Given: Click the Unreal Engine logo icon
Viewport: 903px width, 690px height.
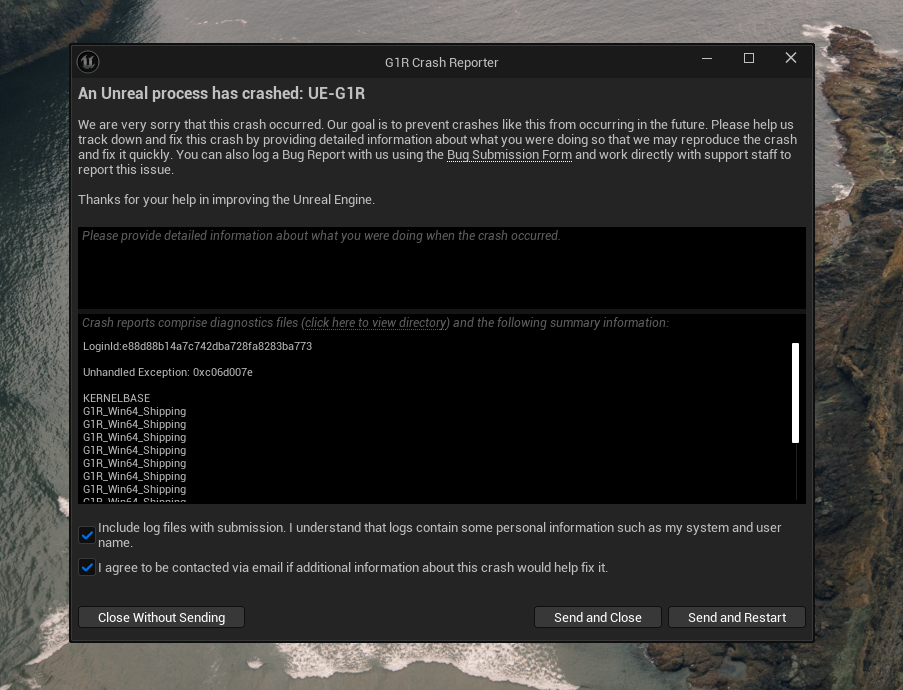Looking at the screenshot, I should [88, 62].
